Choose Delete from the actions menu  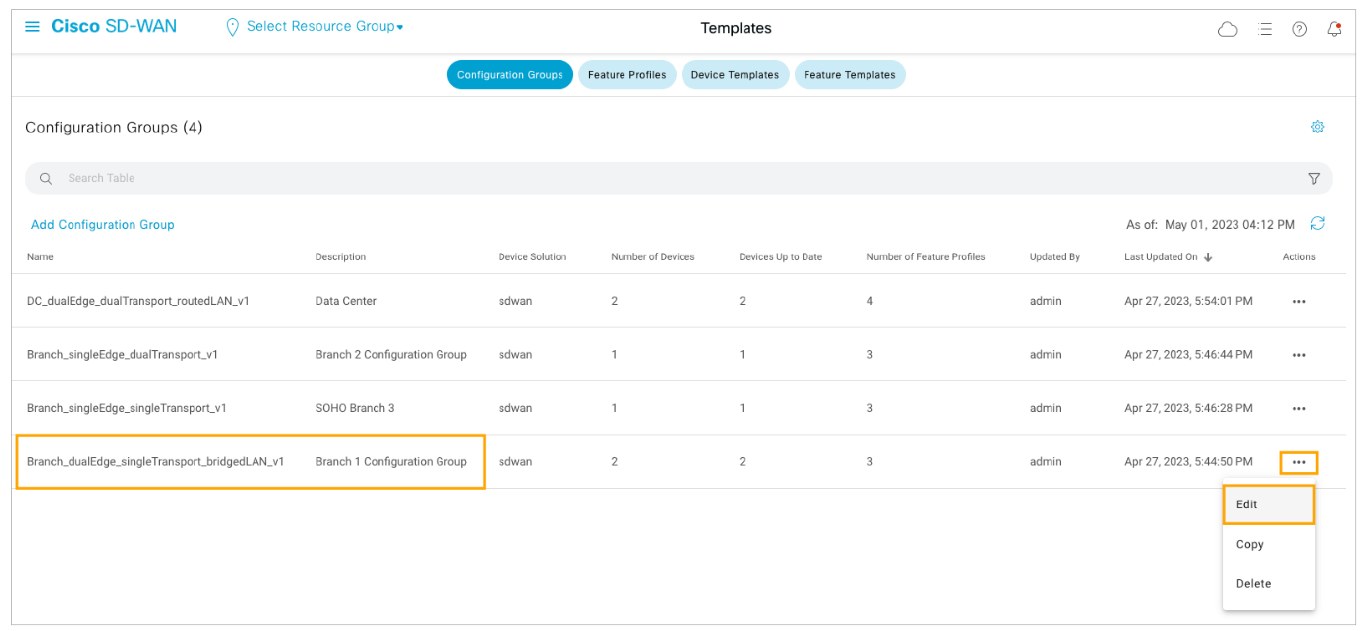pos(1253,584)
